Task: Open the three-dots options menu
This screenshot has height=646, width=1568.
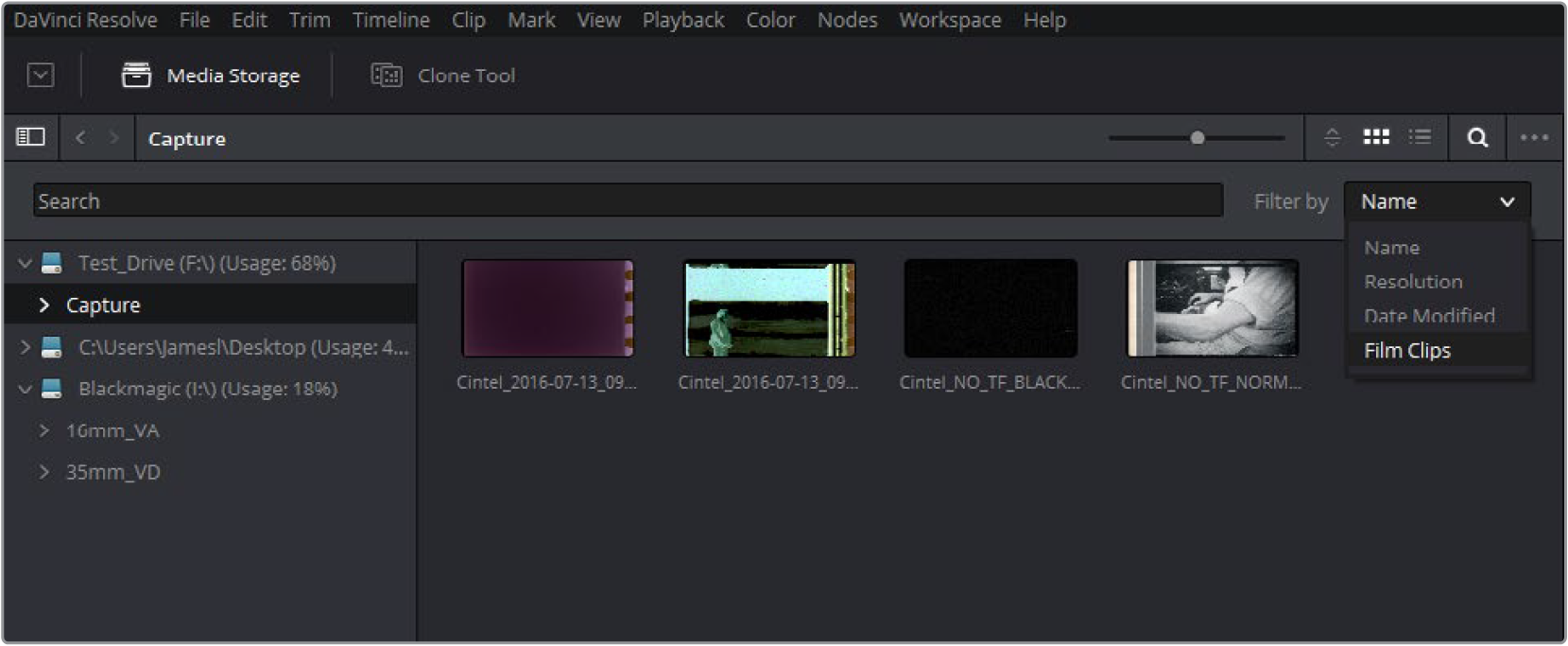Action: 1534,138
